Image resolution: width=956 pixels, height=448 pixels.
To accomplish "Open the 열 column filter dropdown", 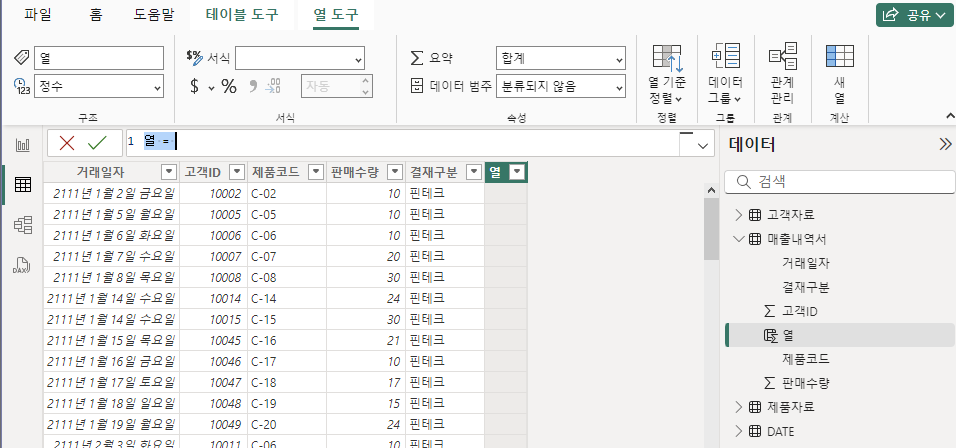I will coord(517,172).
